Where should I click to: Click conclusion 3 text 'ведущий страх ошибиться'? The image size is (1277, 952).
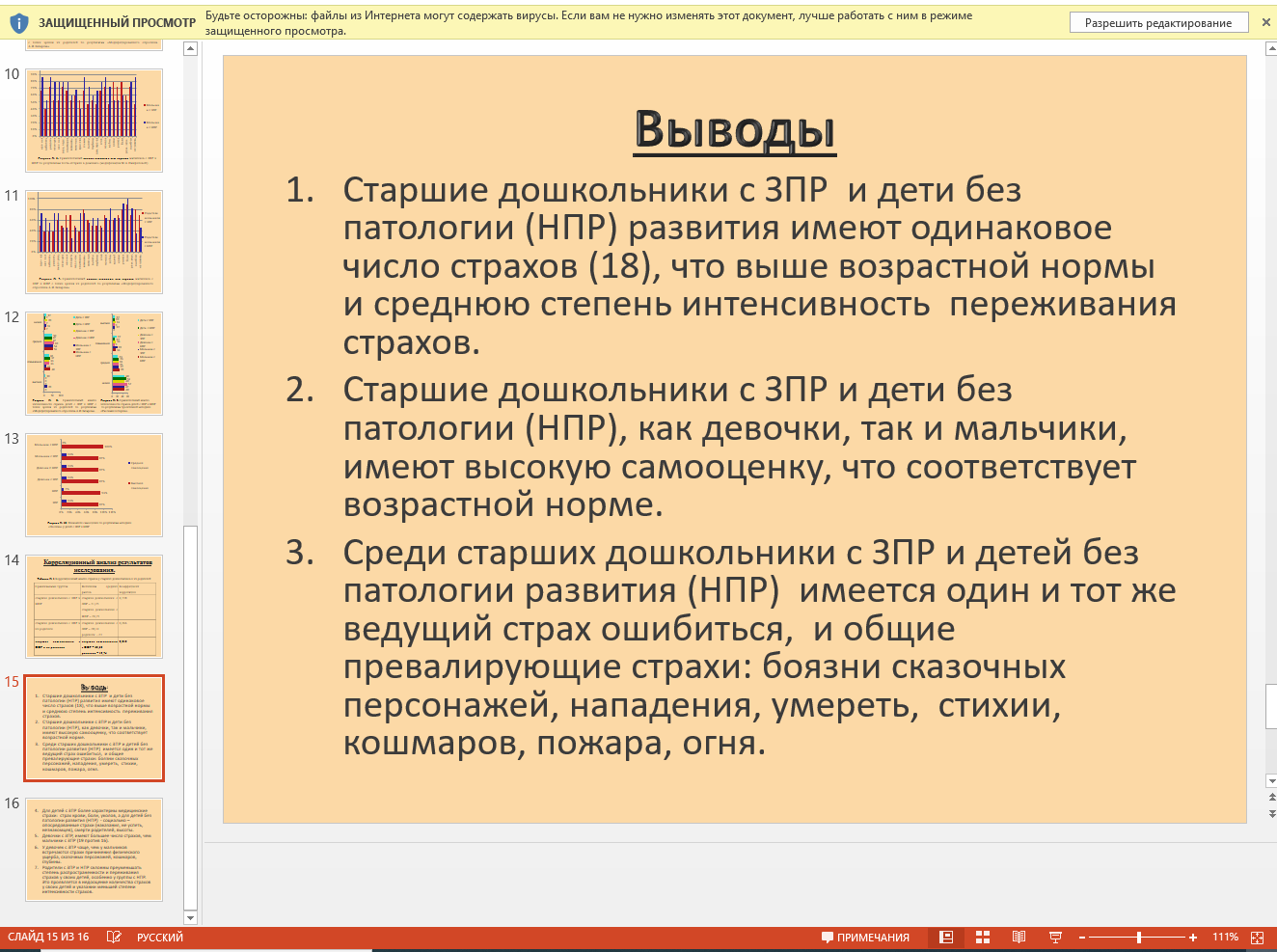pos(568,629)
